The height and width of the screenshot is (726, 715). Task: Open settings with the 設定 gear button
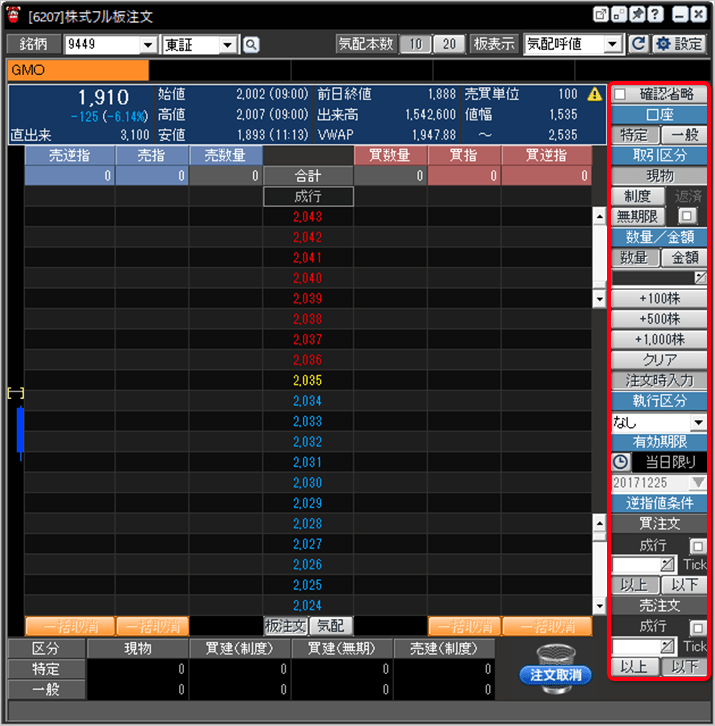coord(678,44)
